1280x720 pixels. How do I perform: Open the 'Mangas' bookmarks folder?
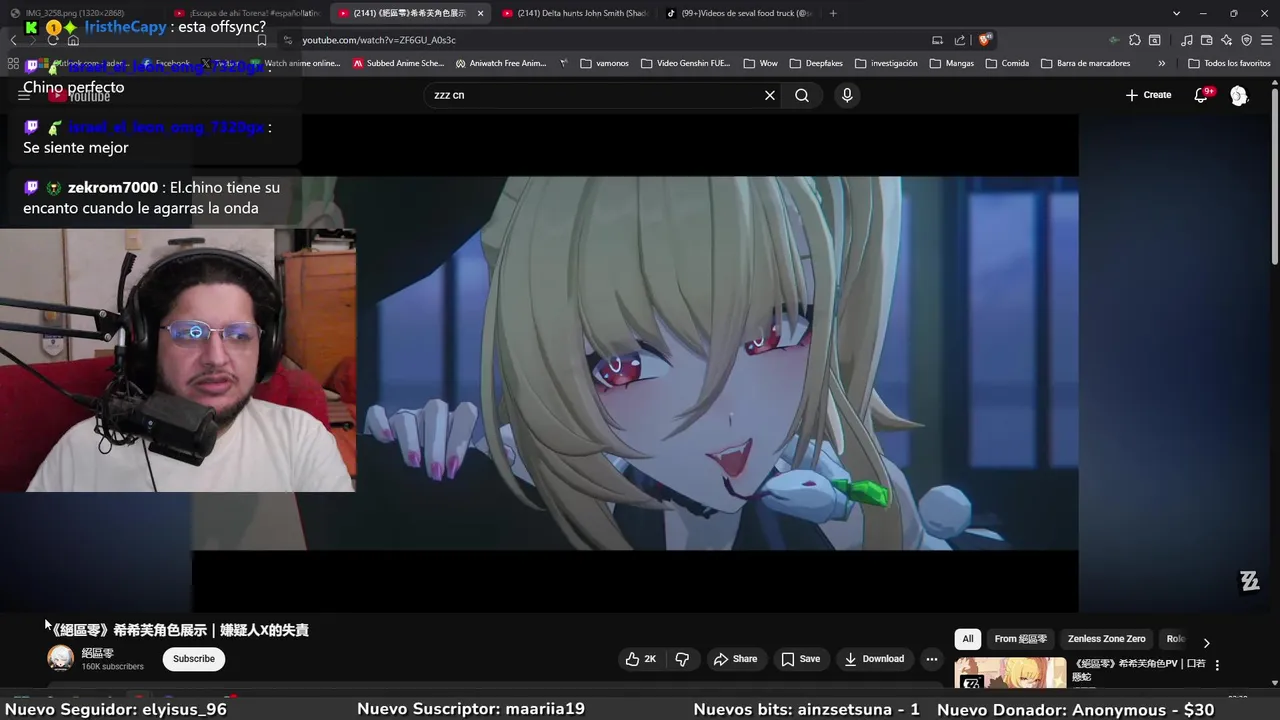tap(951, 63)
